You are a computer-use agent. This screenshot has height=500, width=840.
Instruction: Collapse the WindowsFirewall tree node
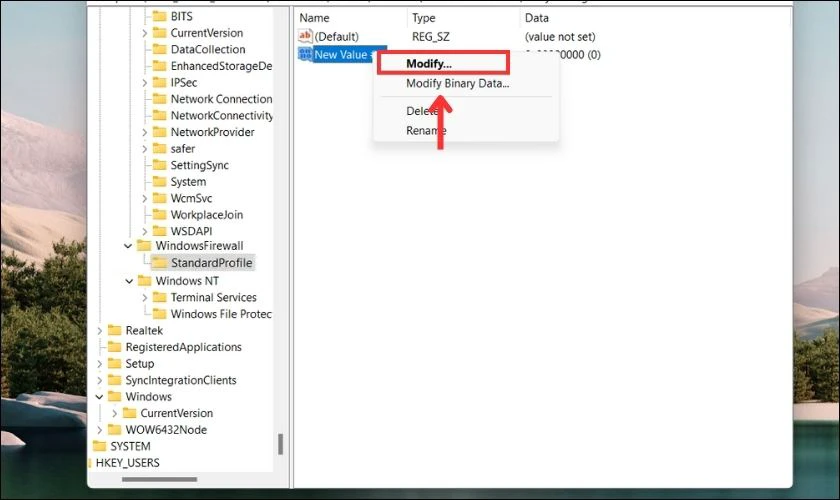(x=128, y=246)
